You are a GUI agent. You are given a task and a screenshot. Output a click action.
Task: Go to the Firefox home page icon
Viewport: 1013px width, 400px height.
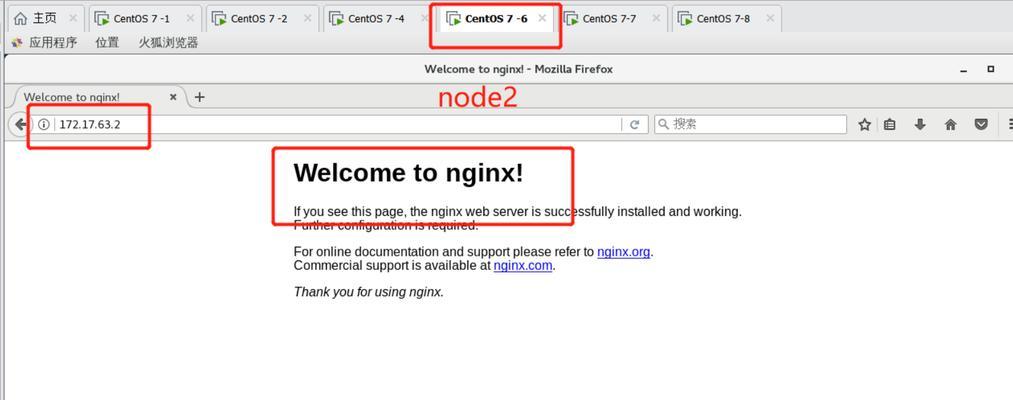point(950,125)
